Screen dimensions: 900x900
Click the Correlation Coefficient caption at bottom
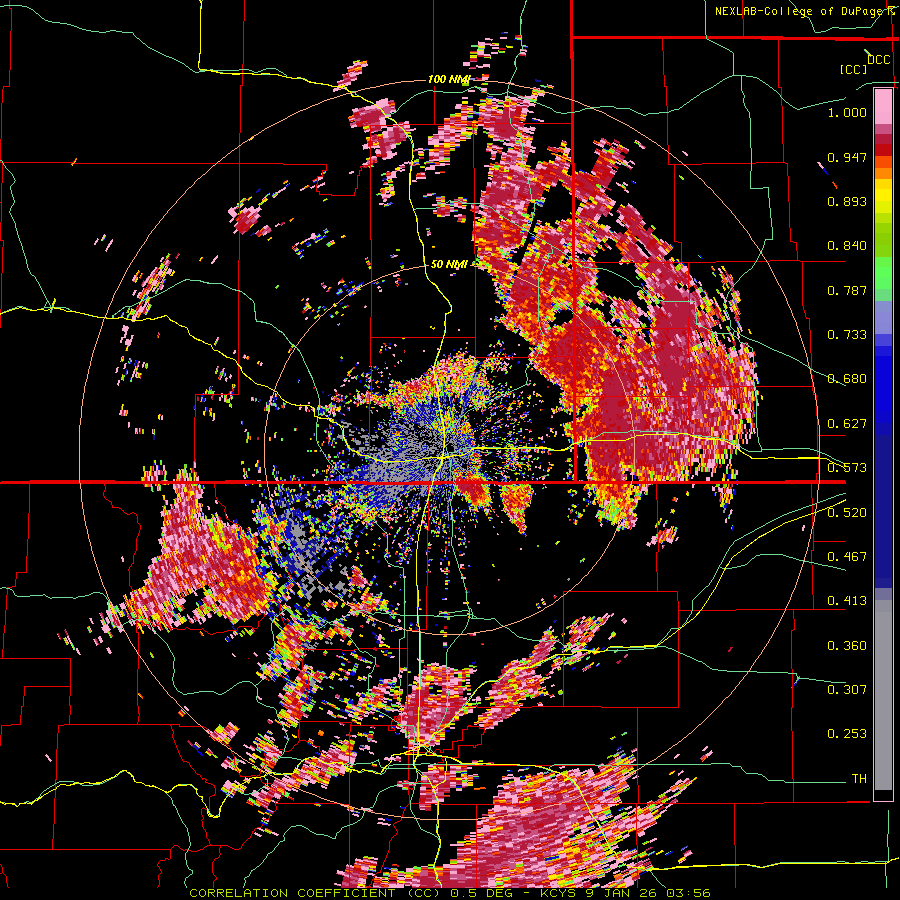coord(450,893)
